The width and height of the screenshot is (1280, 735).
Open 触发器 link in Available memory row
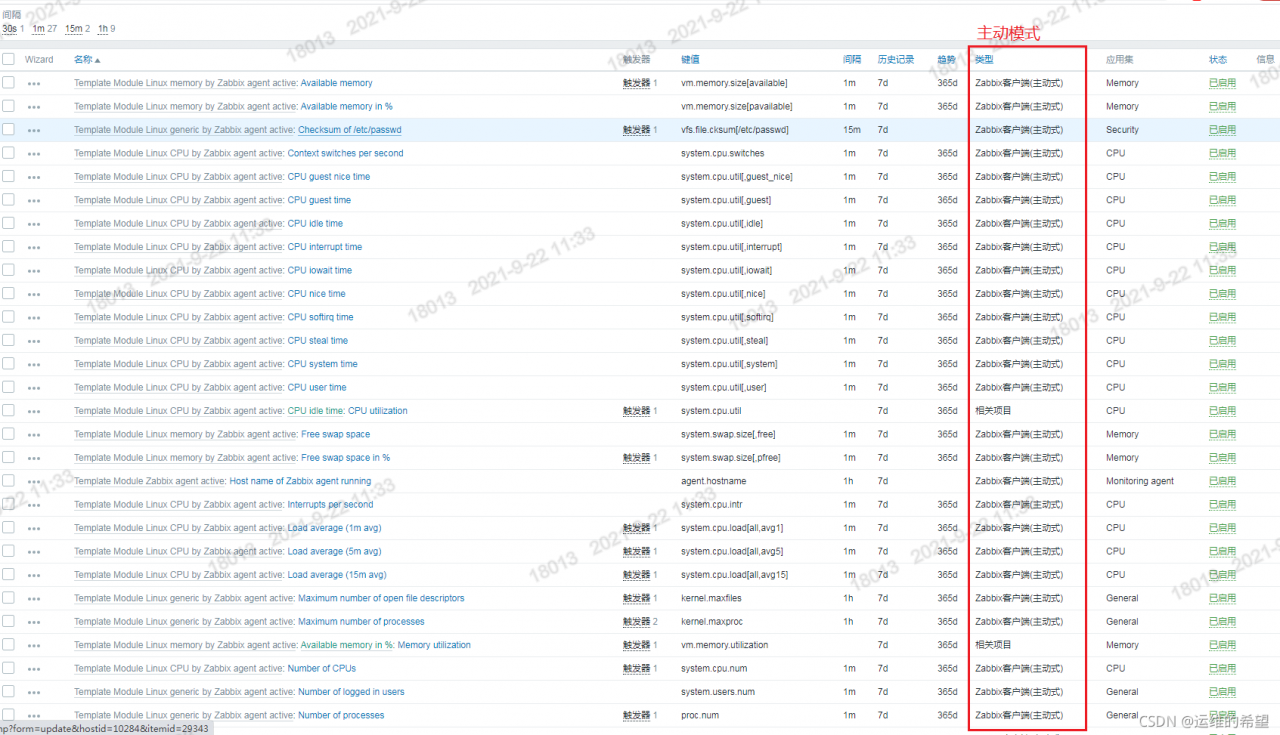pos(636,83)
